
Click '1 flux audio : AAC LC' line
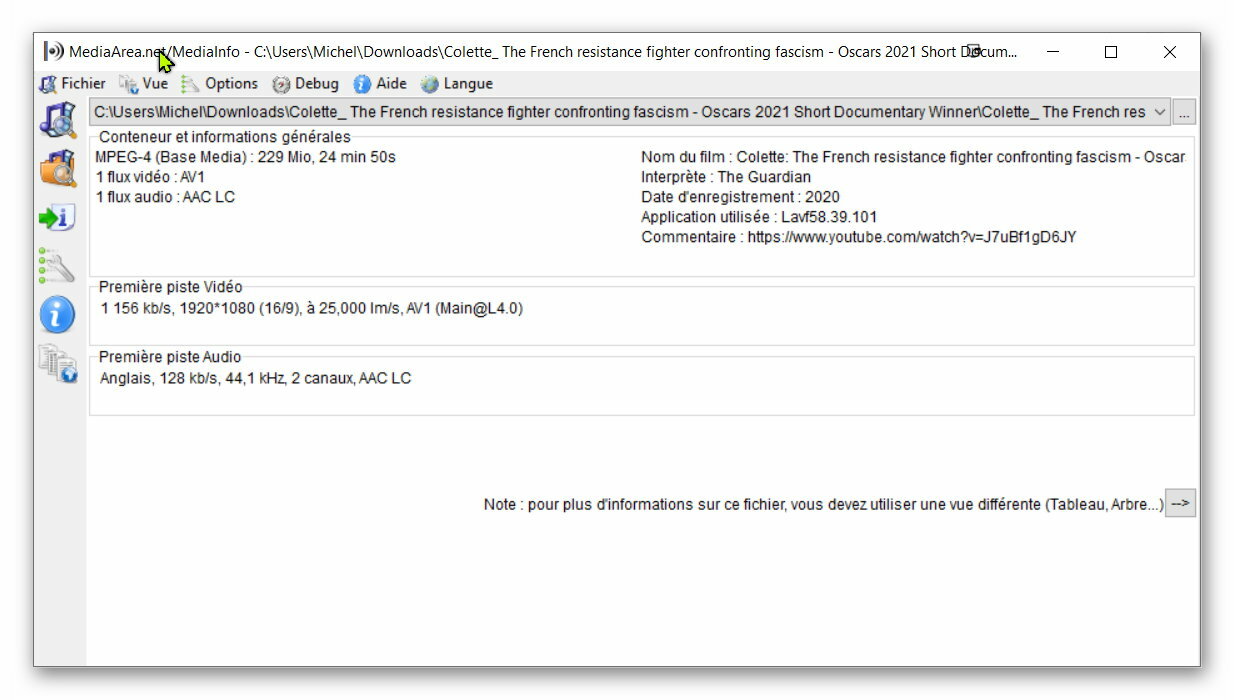(x=165, y=197)
